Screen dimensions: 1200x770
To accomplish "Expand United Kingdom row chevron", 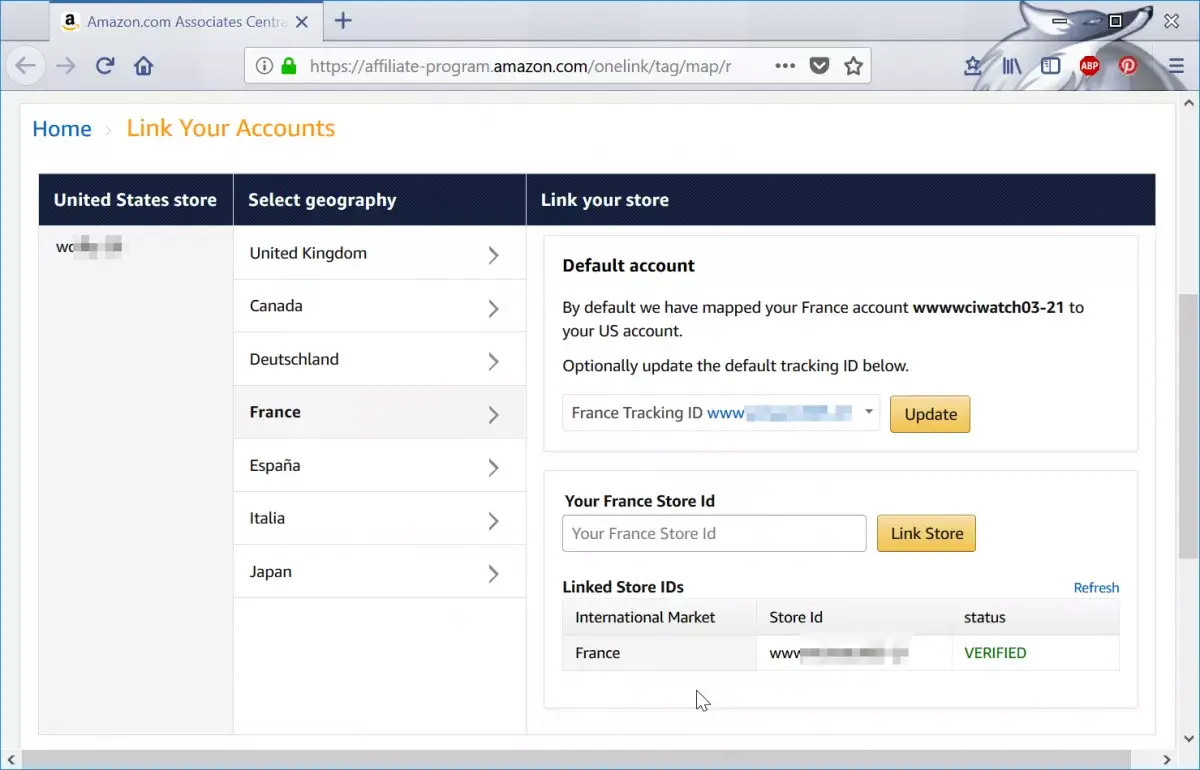I will [493, 255].
